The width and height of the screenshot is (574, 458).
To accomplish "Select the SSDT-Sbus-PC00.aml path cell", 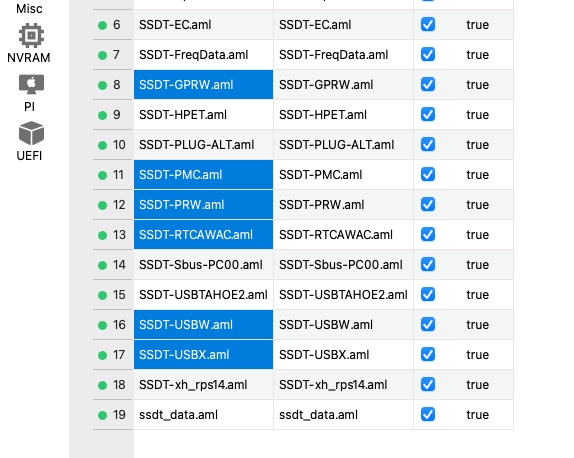I will [203, 265].
